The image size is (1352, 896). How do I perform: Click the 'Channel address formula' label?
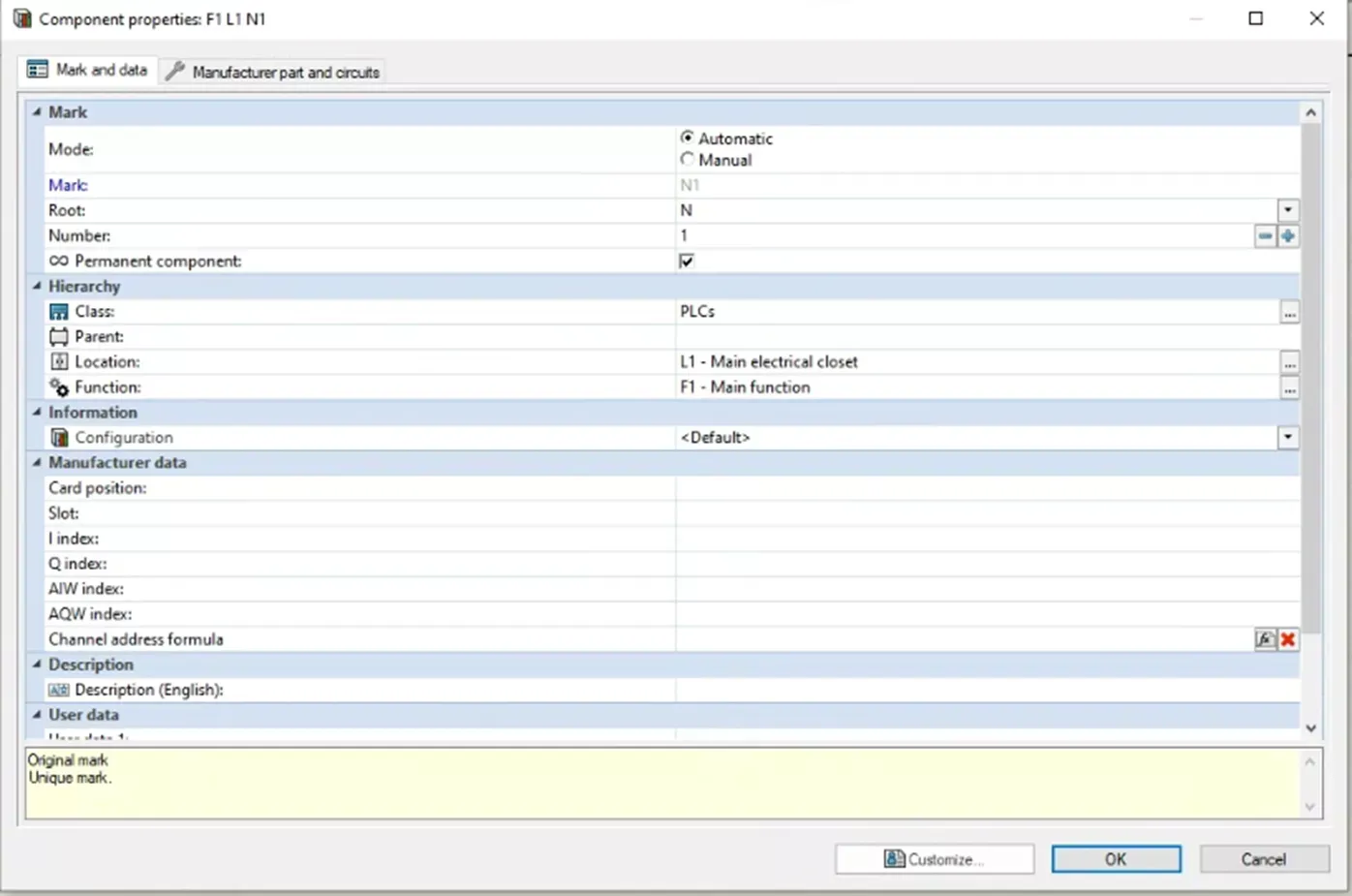tap(136, 639)
